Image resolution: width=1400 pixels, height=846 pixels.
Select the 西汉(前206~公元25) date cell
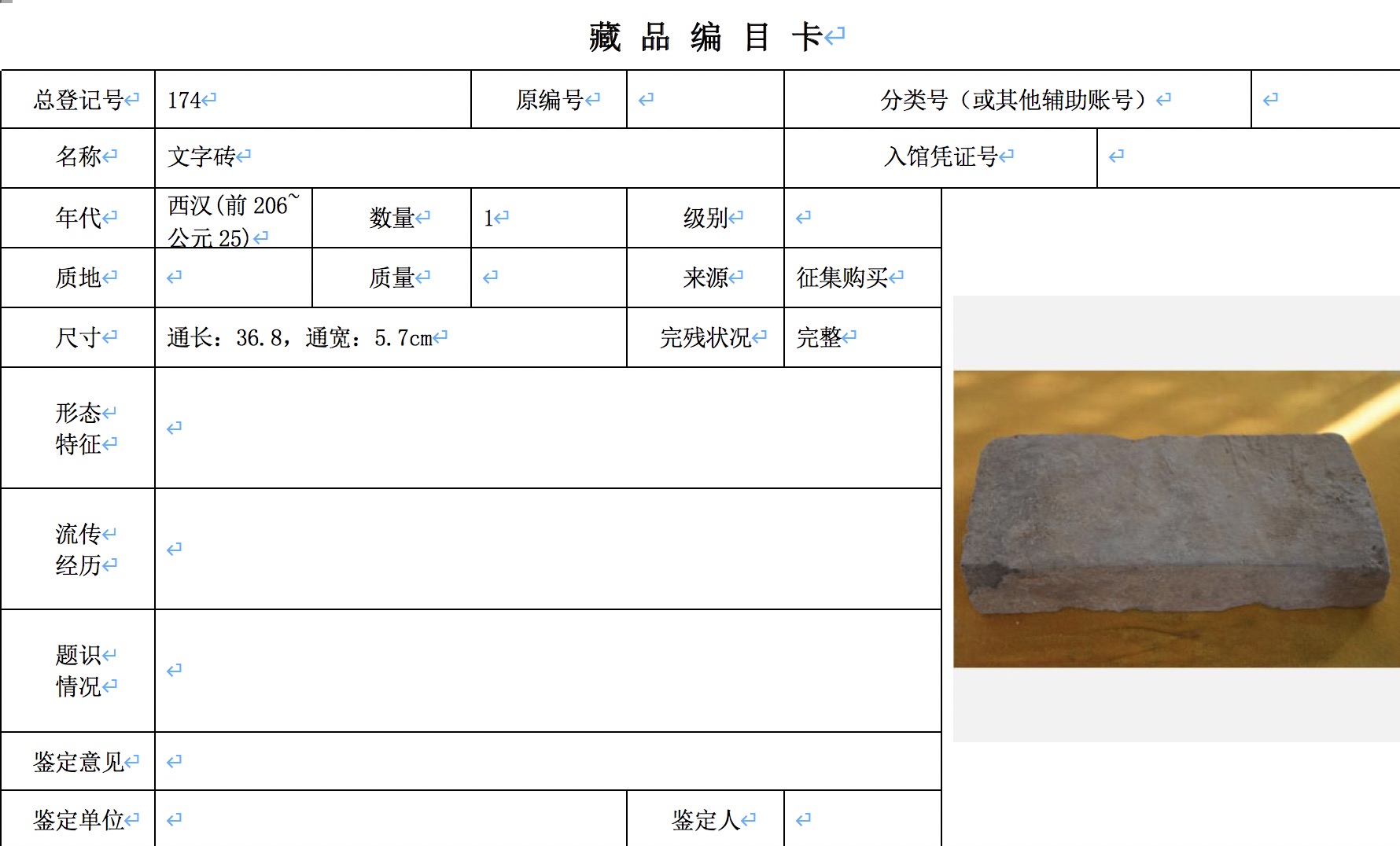[x=234, y=218]
